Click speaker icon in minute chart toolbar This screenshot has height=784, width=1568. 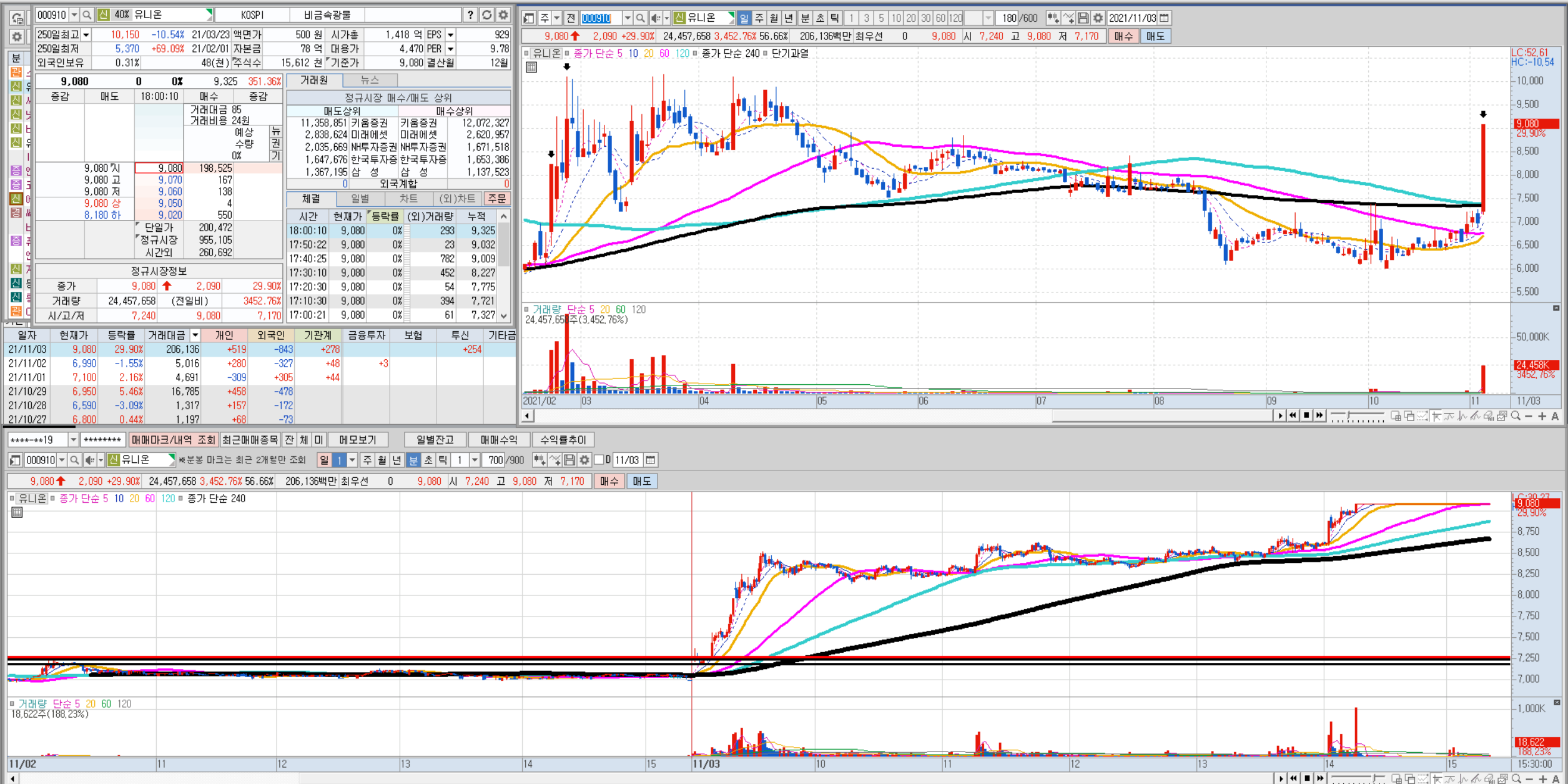89,460
